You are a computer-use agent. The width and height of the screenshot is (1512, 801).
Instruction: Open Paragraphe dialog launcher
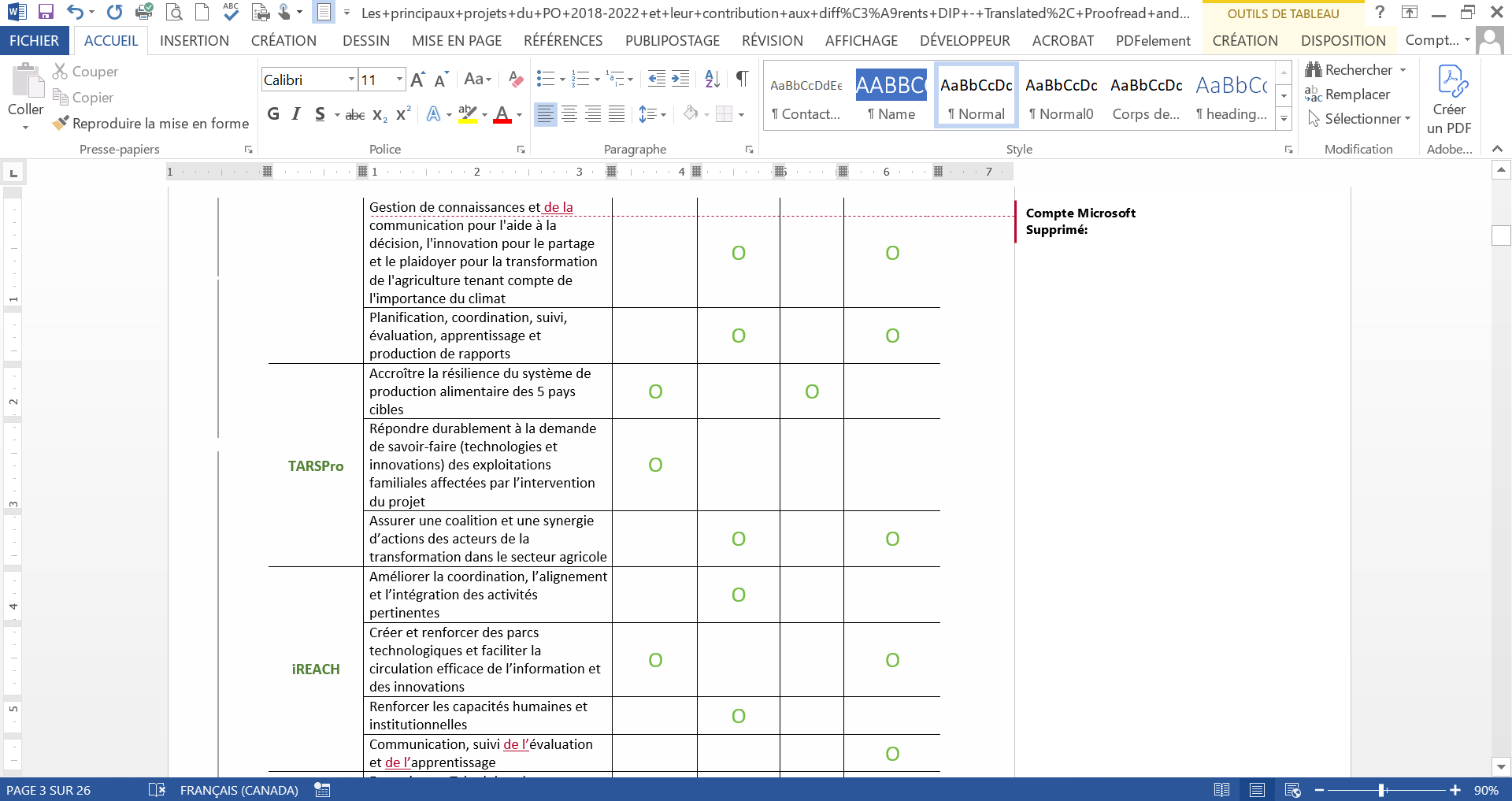click(x=749, y=150)
